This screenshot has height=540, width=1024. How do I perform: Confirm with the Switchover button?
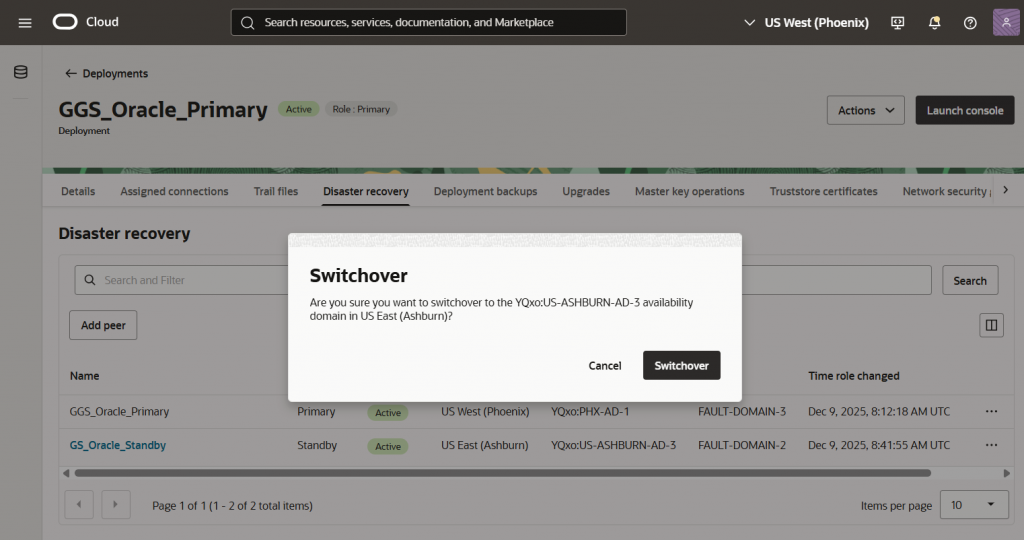(x=681, y=366)
